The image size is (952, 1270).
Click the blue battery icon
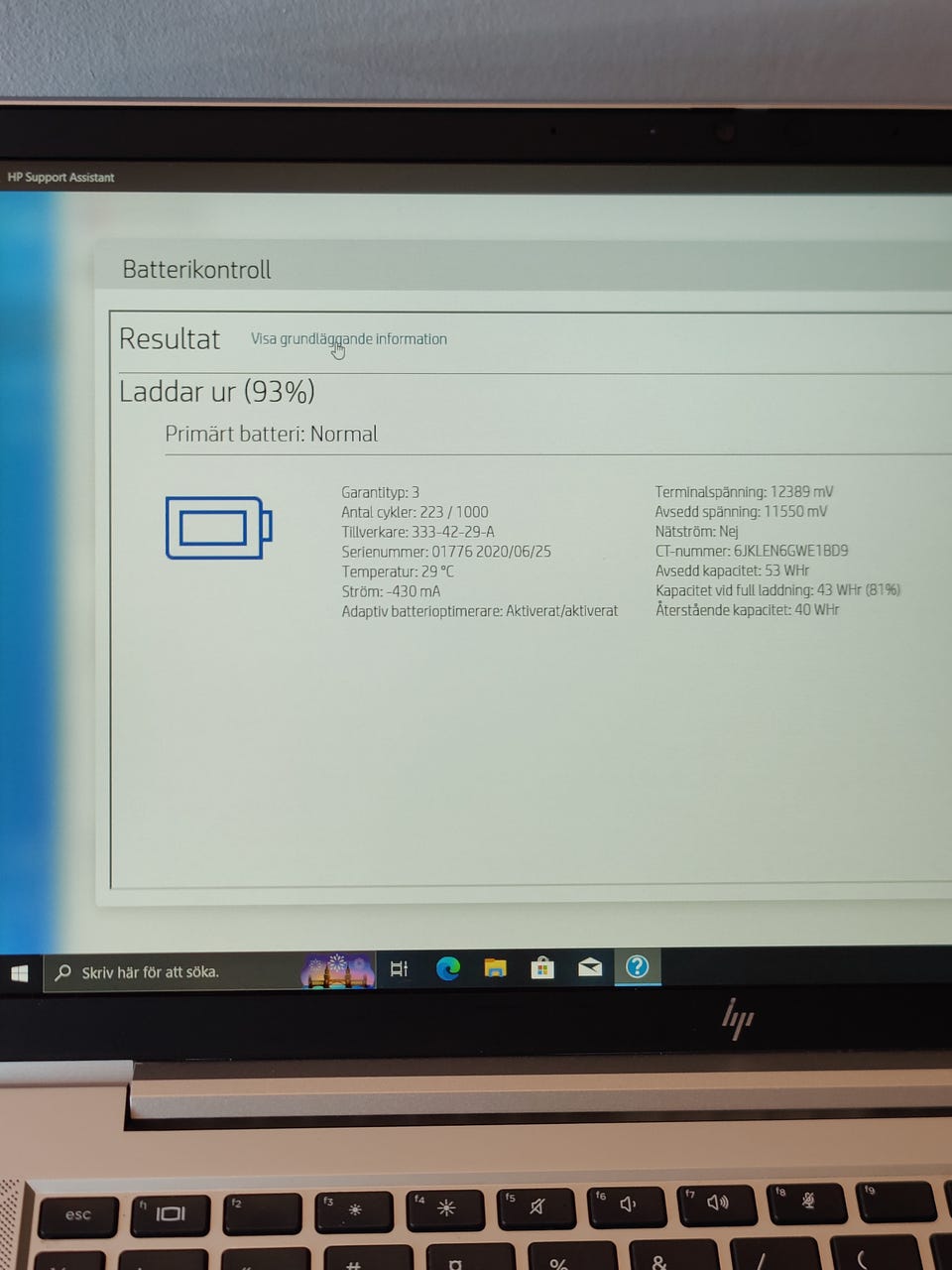tap(218, 528)
